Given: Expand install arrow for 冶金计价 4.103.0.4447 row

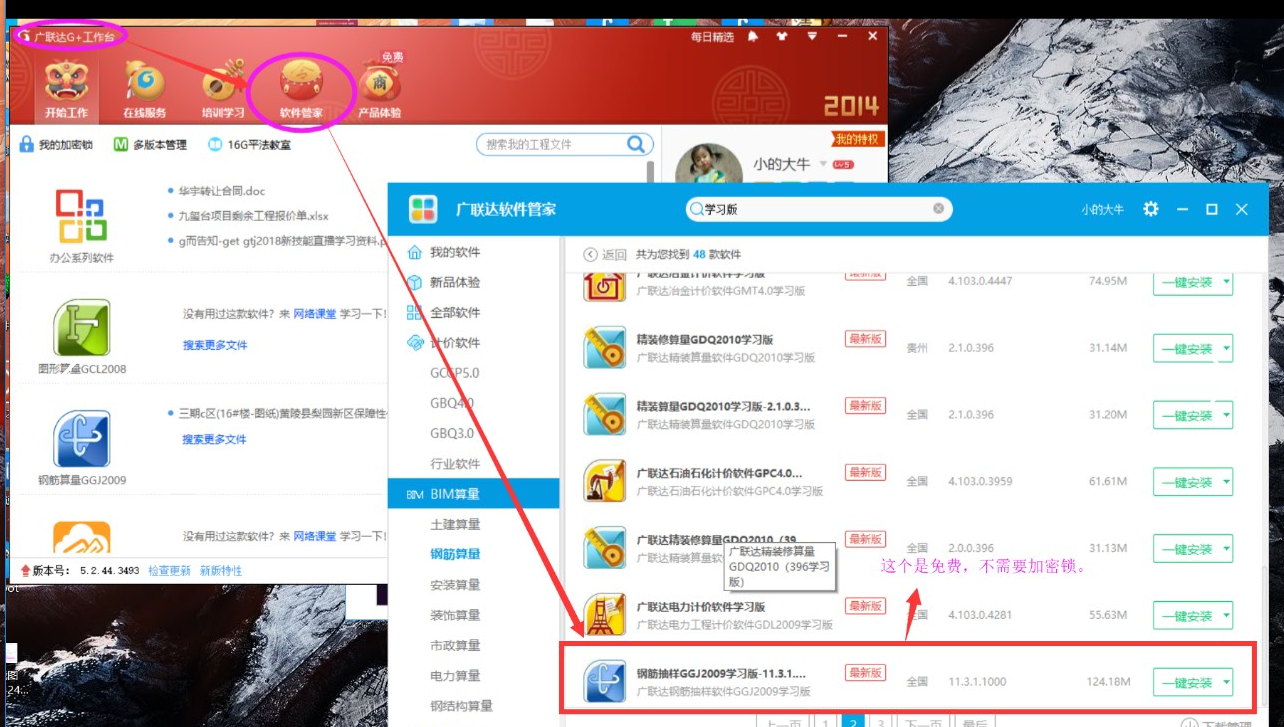Looking at the screenshot, I should [x=1226, y=283].
